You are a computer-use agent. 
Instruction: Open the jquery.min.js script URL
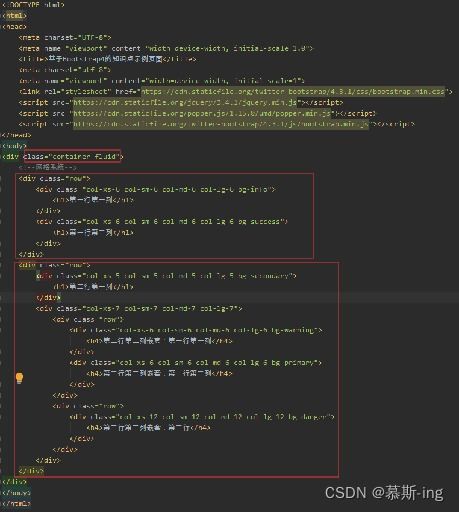tap(185, 102)
